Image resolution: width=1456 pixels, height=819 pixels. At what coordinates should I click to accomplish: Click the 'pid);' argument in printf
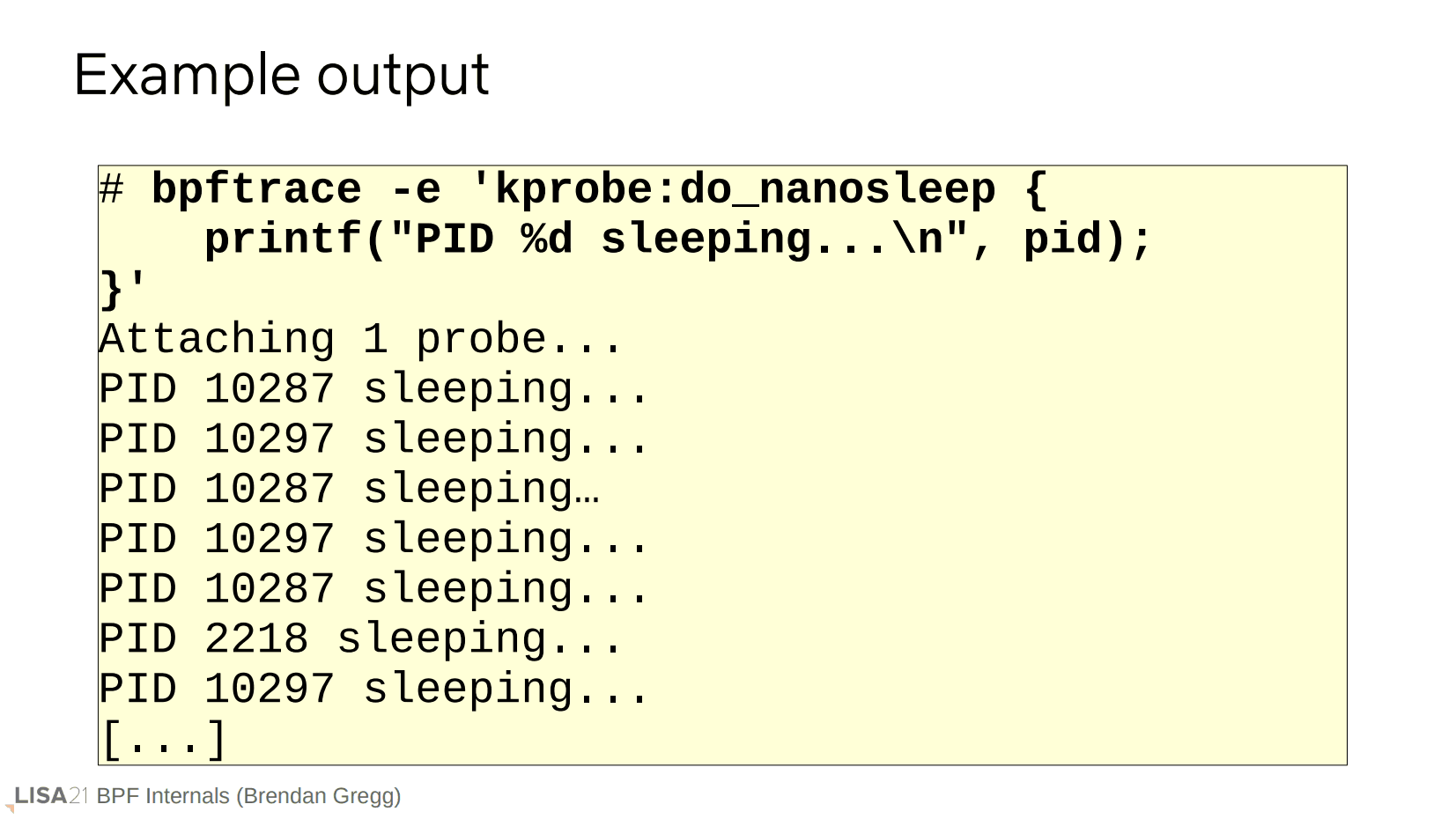point(1087,240)
